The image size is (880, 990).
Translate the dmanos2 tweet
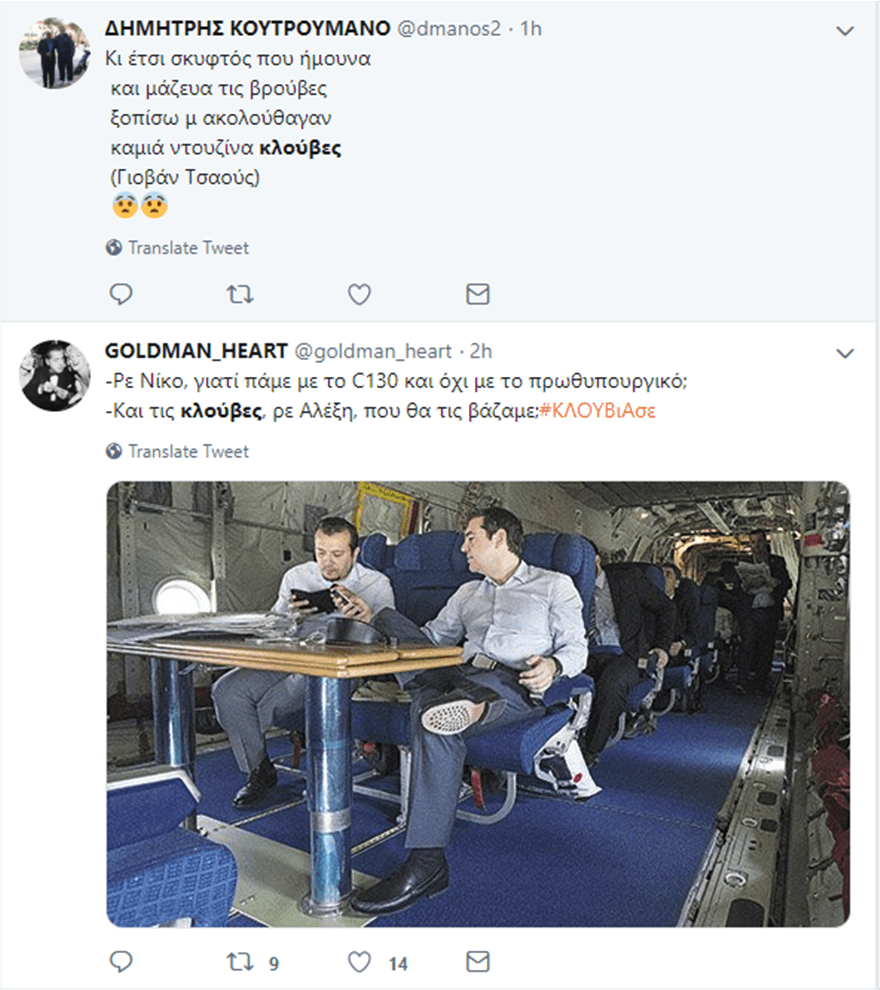tap(188, 248)
